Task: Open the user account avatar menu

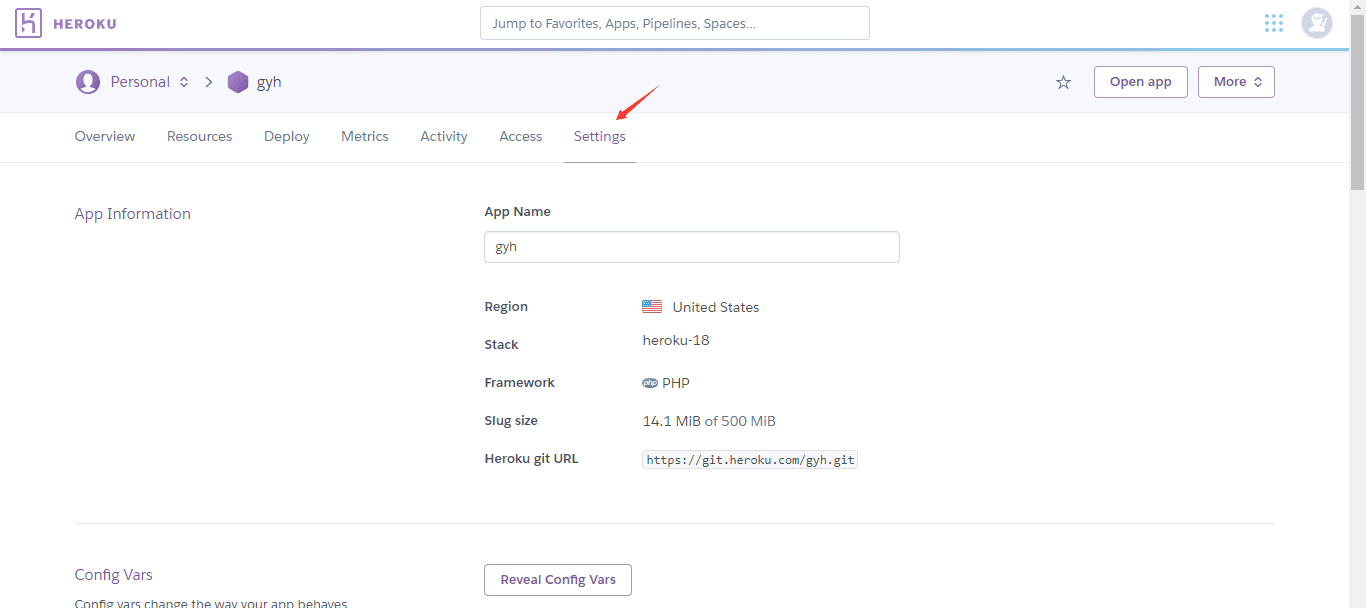Action: [x=1316, y=23]
